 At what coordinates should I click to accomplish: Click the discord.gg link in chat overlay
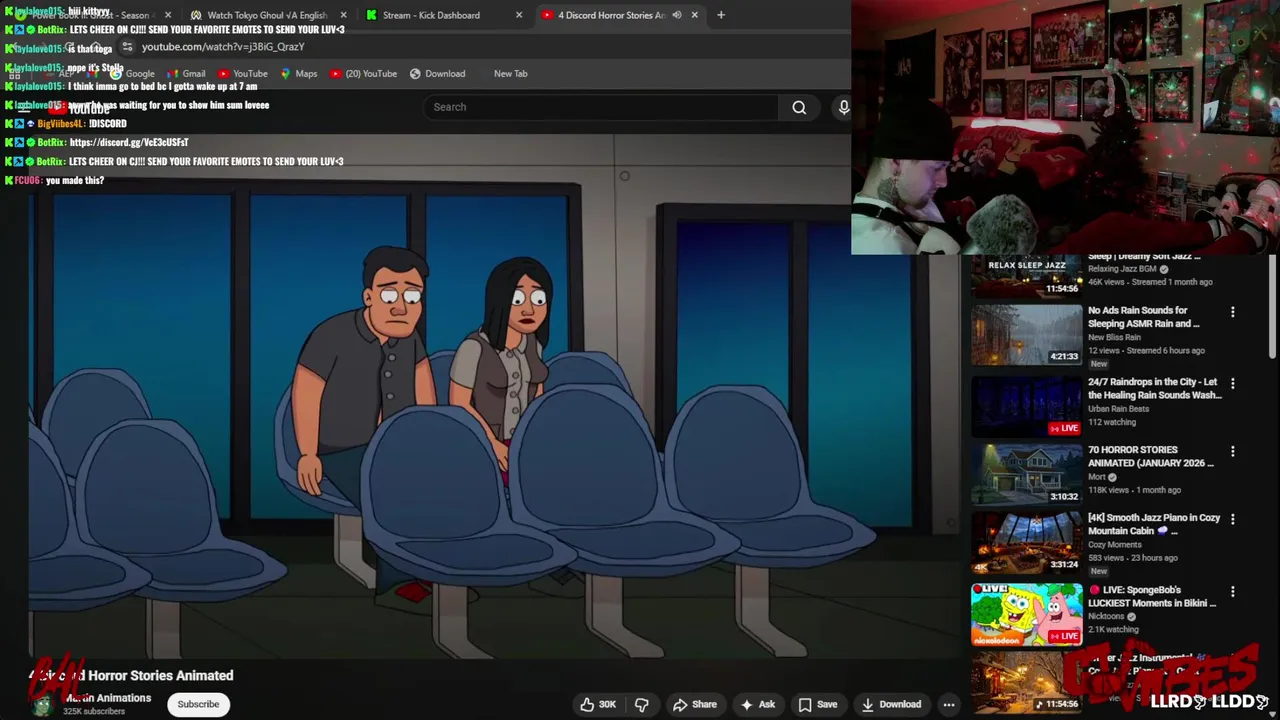pos(129,142)
